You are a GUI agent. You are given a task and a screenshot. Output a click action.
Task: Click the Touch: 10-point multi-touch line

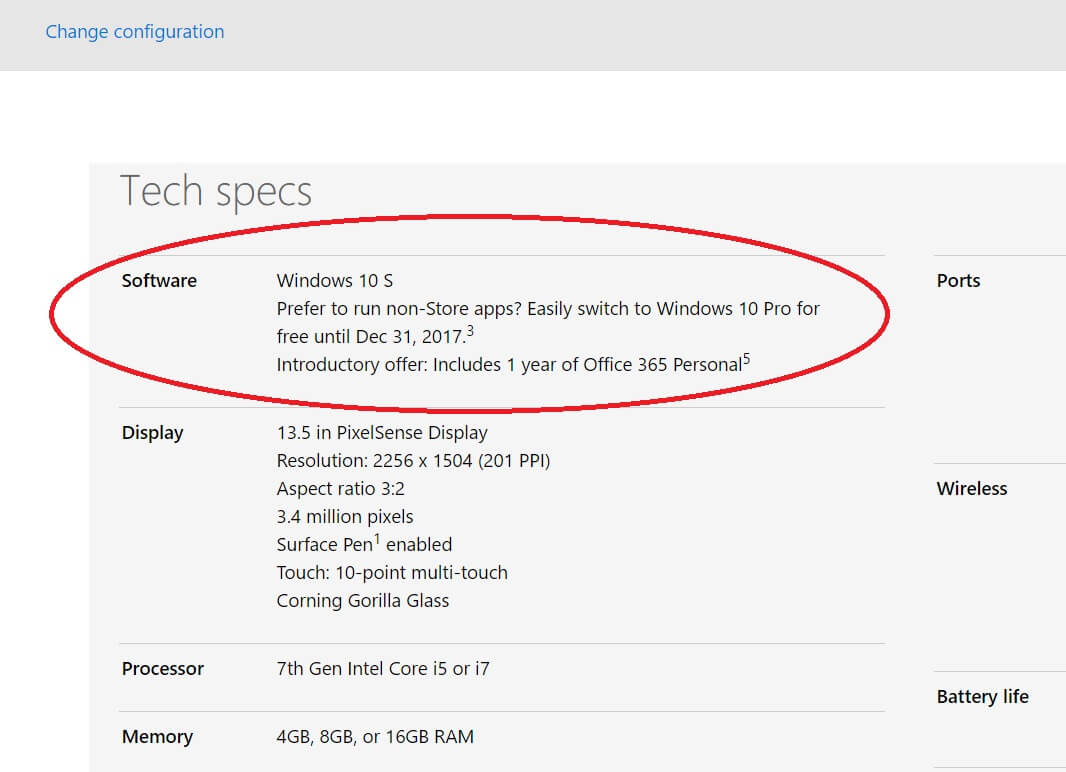pos(392,573)
